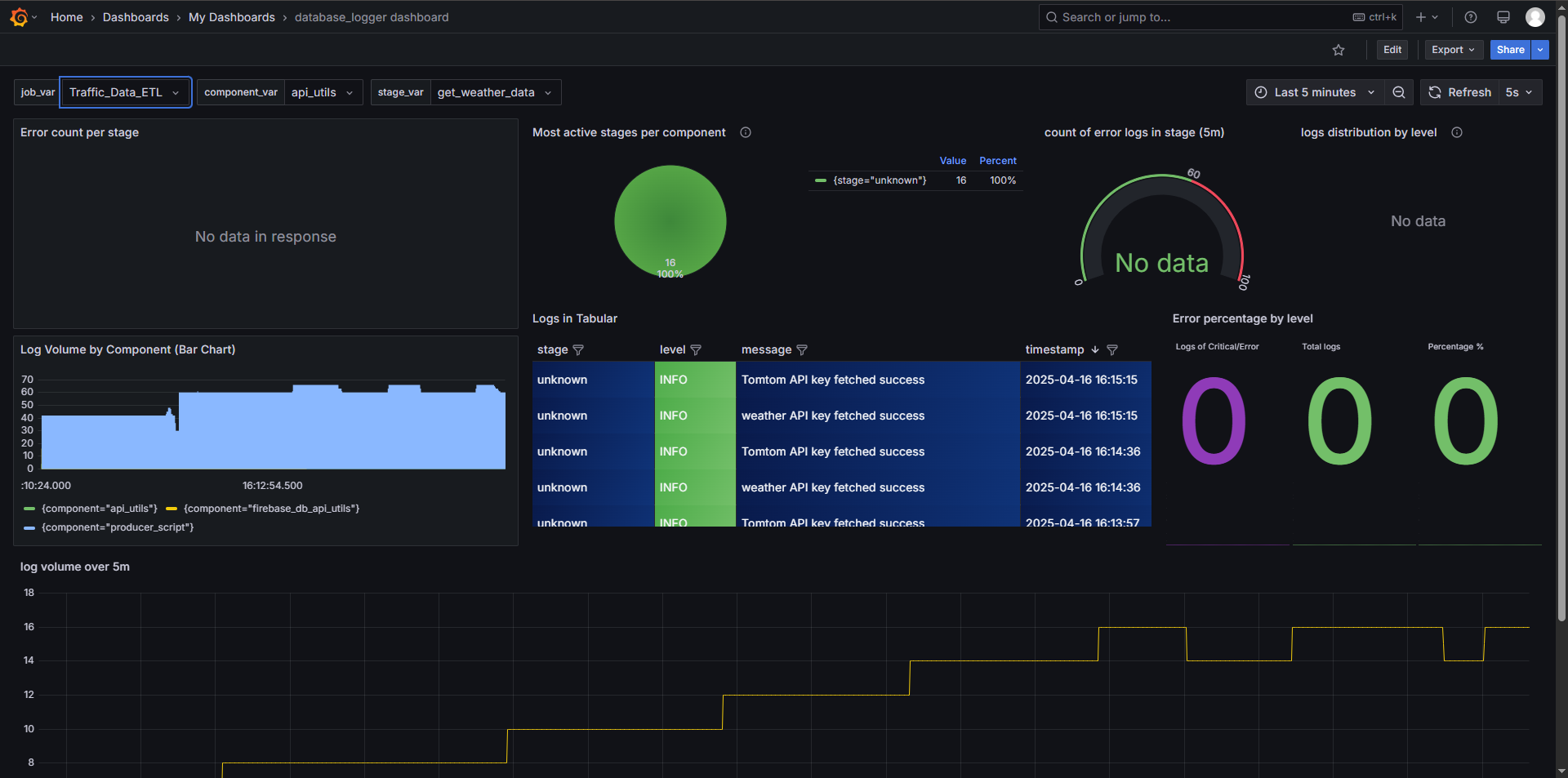Image resolution: width=1568 pixels, height=778 pixels.
Task: Toggle the {stage="unknown"} pie chart legend entry
Action: point(878,180)
